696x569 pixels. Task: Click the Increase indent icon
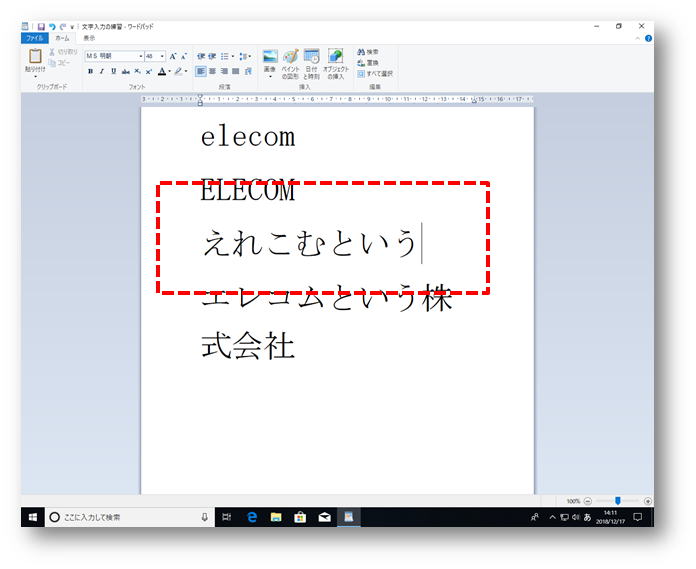[212, 56]
